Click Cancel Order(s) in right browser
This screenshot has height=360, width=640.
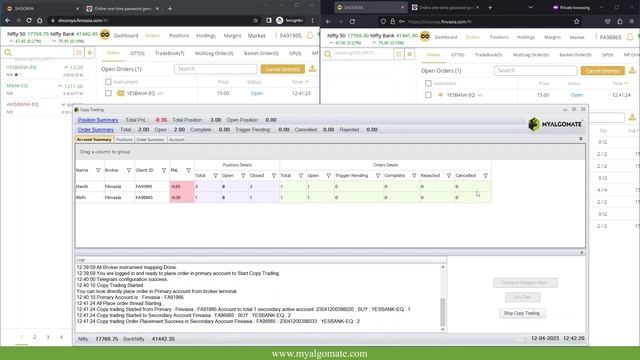[602, 71]
